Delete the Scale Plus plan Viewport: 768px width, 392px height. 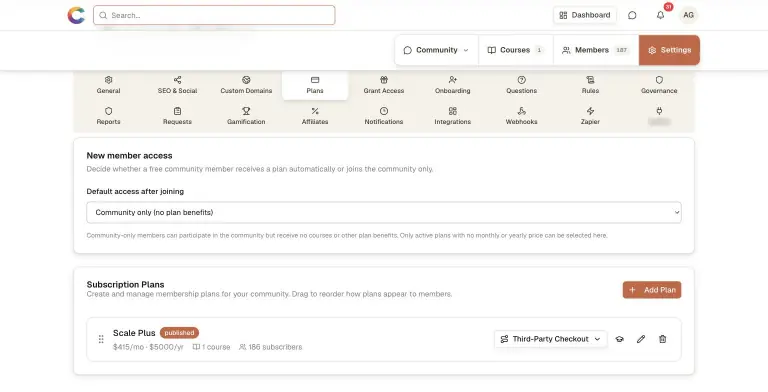pyautogui.click(x=663, y=339)
